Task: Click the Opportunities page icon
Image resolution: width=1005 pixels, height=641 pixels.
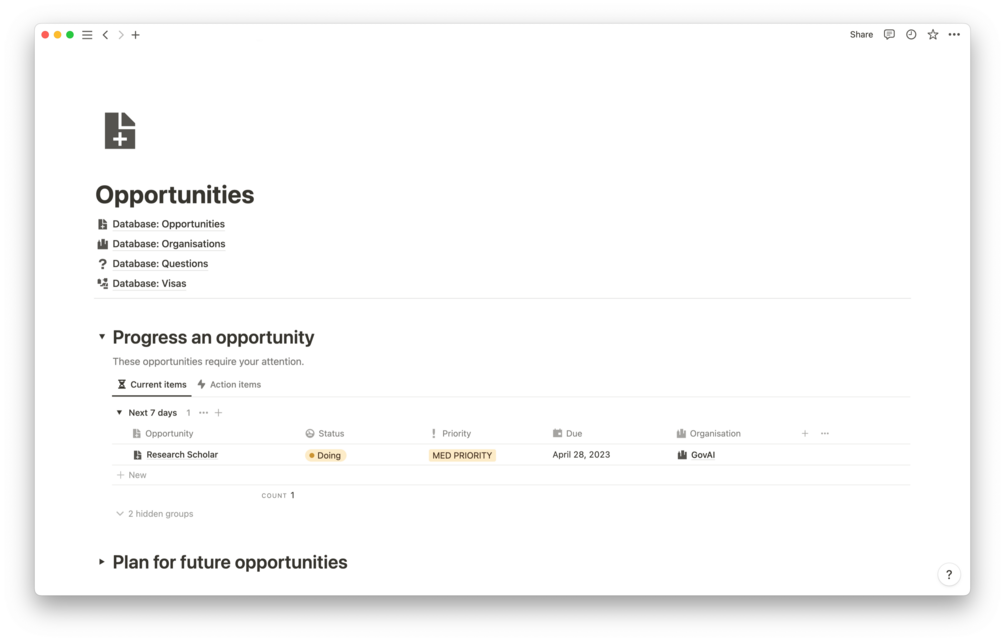Action: pos(120,131)
